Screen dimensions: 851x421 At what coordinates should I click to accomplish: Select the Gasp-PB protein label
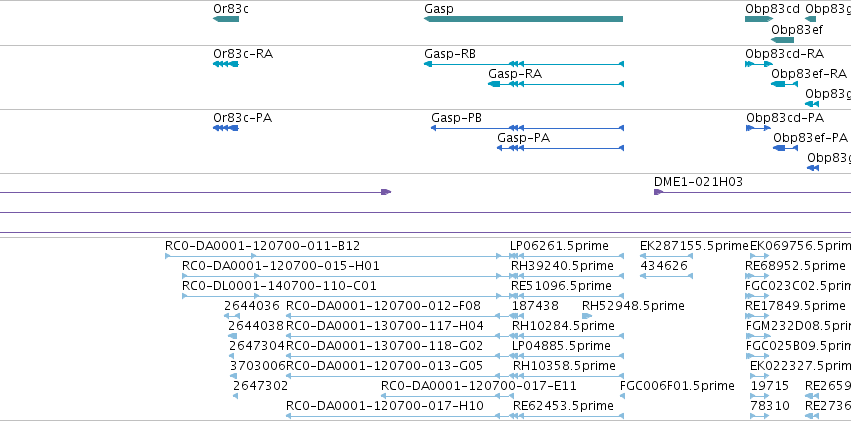click(x=456, y=118)
